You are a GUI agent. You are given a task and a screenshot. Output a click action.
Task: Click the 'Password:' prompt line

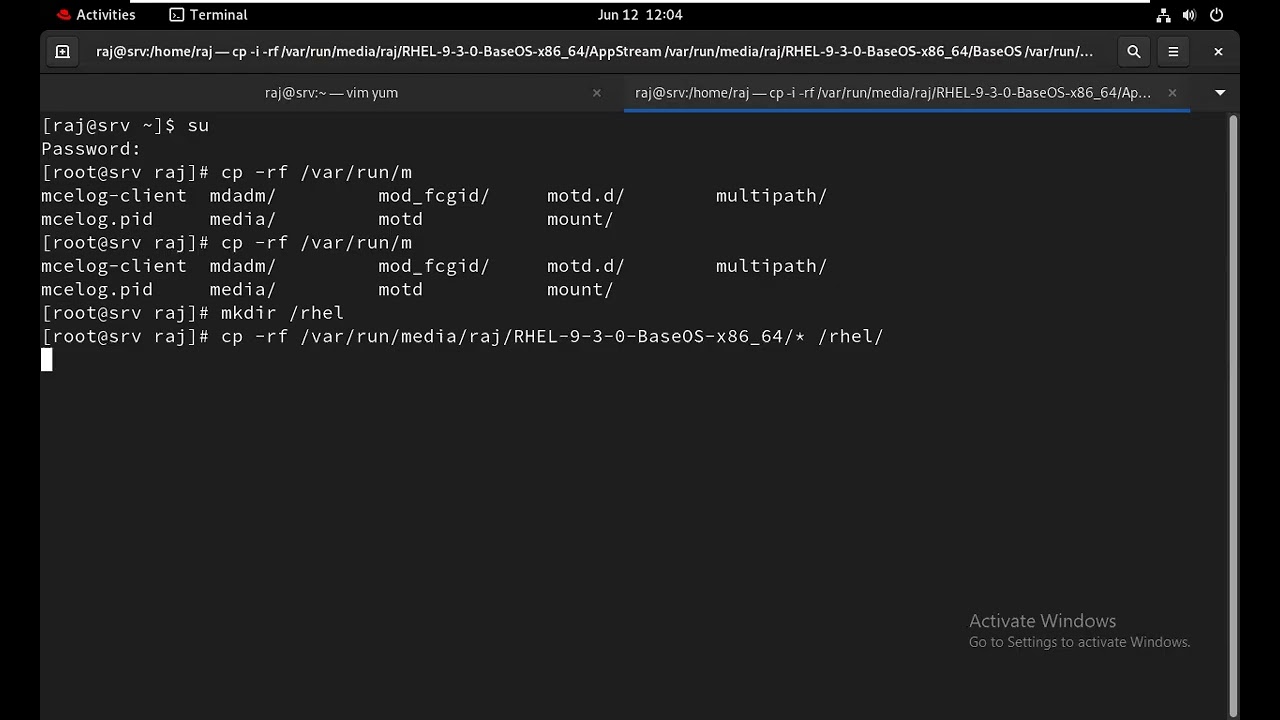91,149
